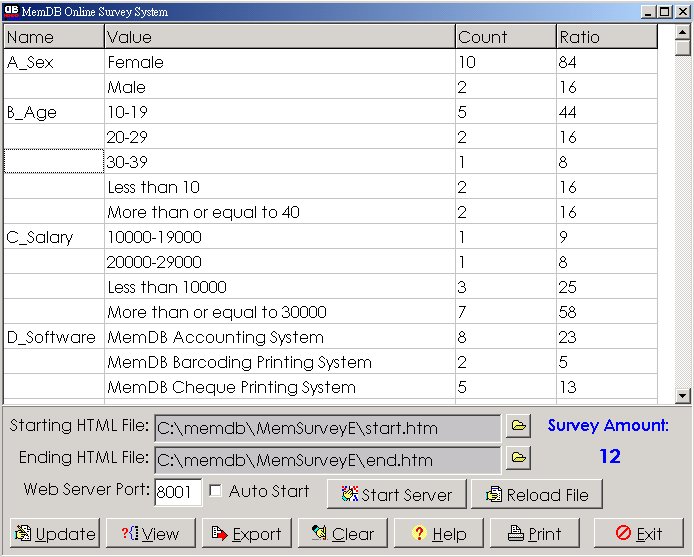Click the Survey Amount value 12

coord(609,456)
